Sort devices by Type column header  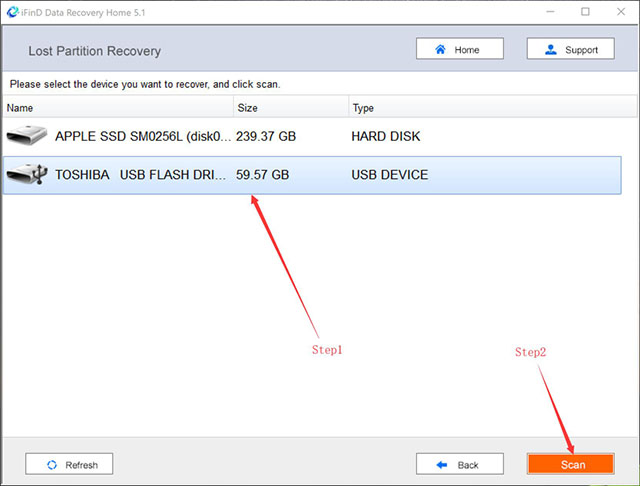click(x=493, y=108)
